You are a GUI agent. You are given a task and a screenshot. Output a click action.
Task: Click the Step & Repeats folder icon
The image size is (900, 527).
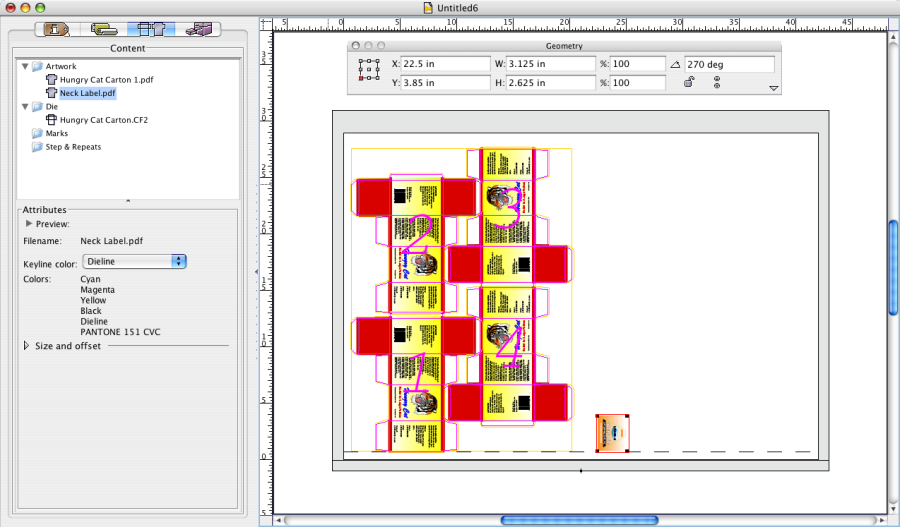click(37, 147)
